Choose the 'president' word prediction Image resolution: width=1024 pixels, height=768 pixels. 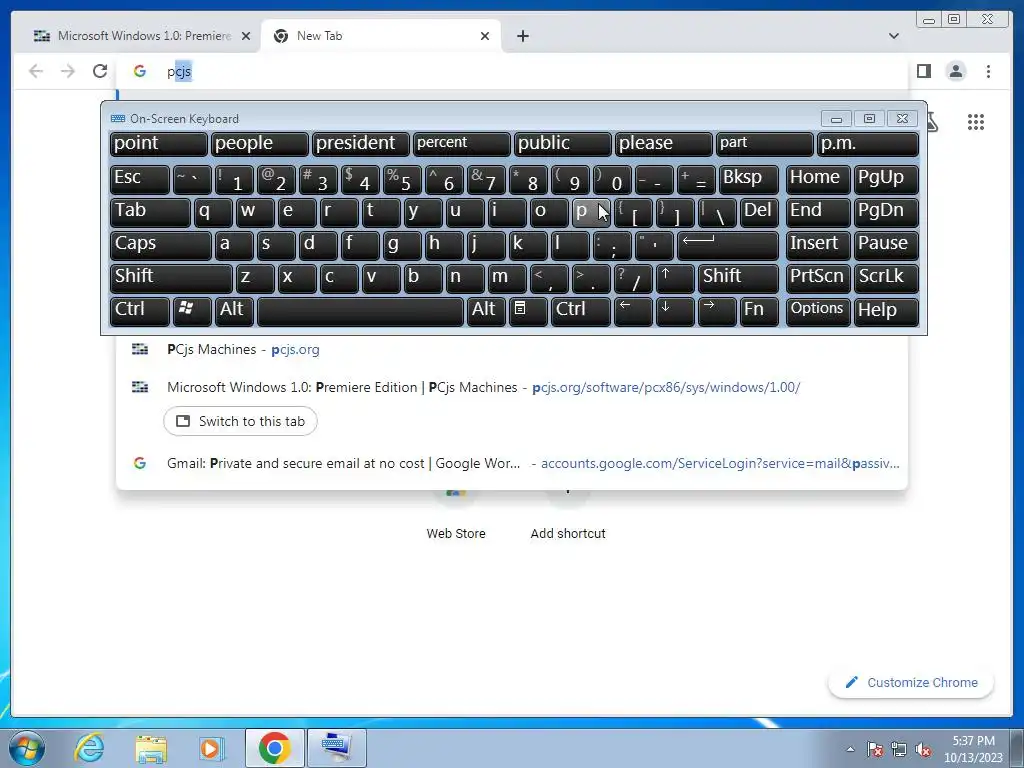coord(360,144)
